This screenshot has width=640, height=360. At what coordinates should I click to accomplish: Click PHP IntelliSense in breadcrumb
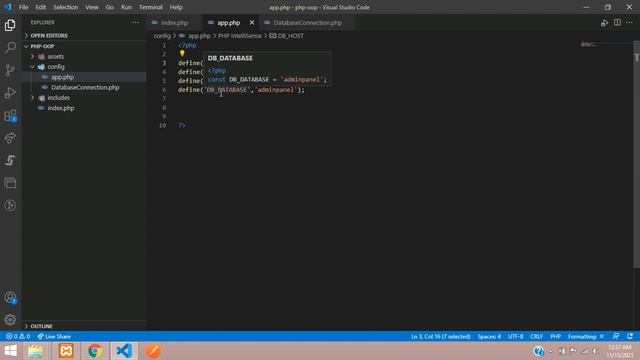[240, 36]
